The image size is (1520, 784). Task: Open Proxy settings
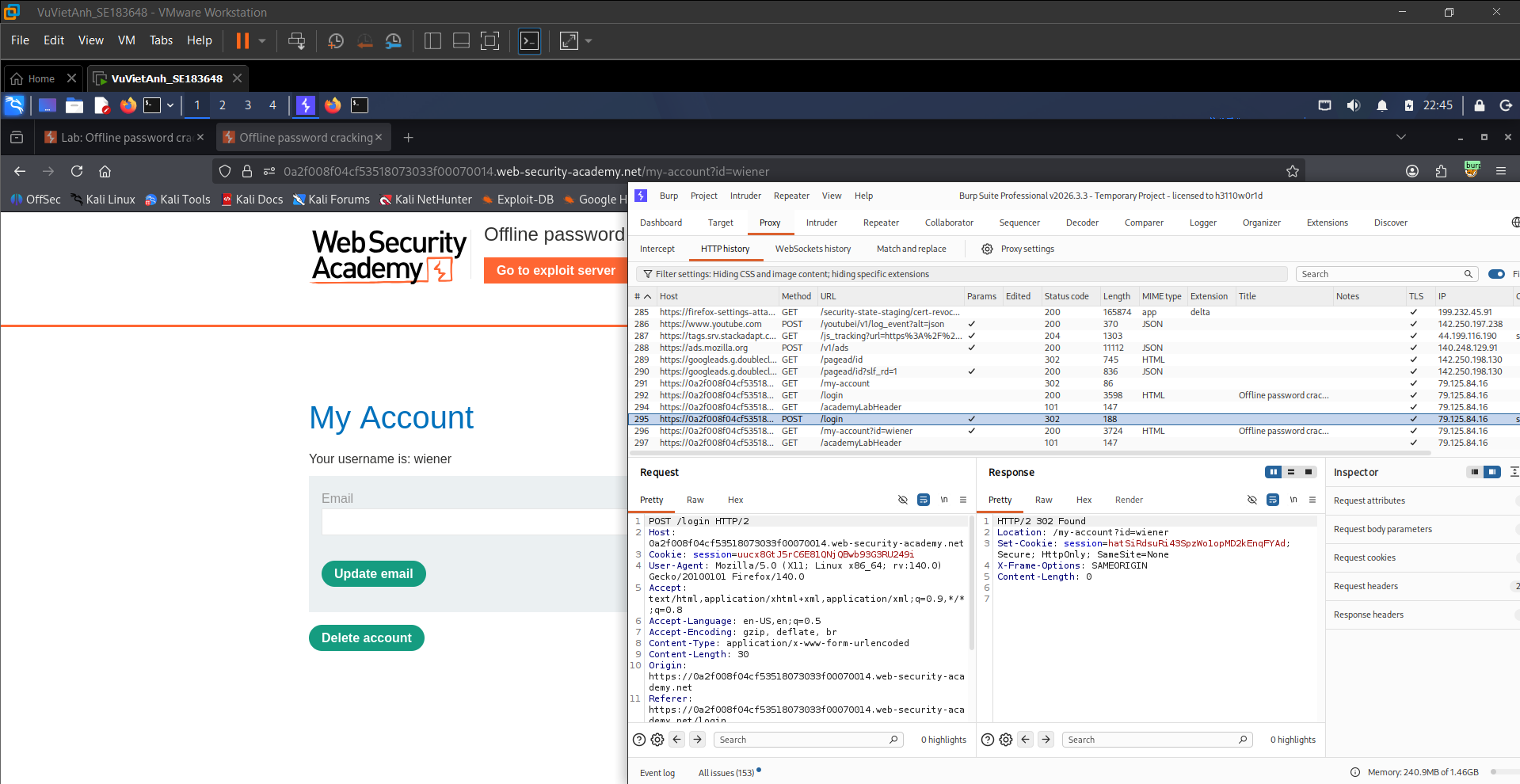pyautogui.click(x=1019, y=249)
